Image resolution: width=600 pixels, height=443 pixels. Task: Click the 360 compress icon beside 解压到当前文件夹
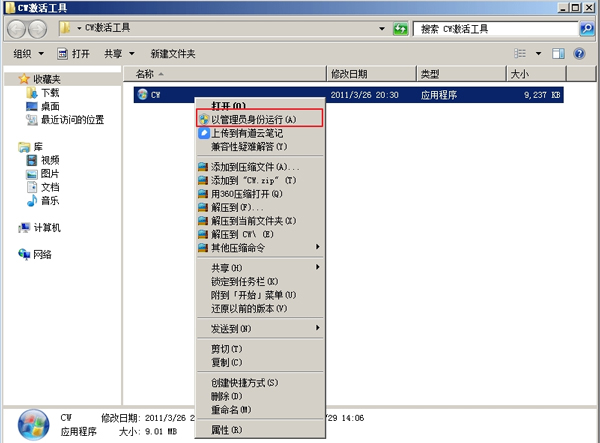[203, 221]
